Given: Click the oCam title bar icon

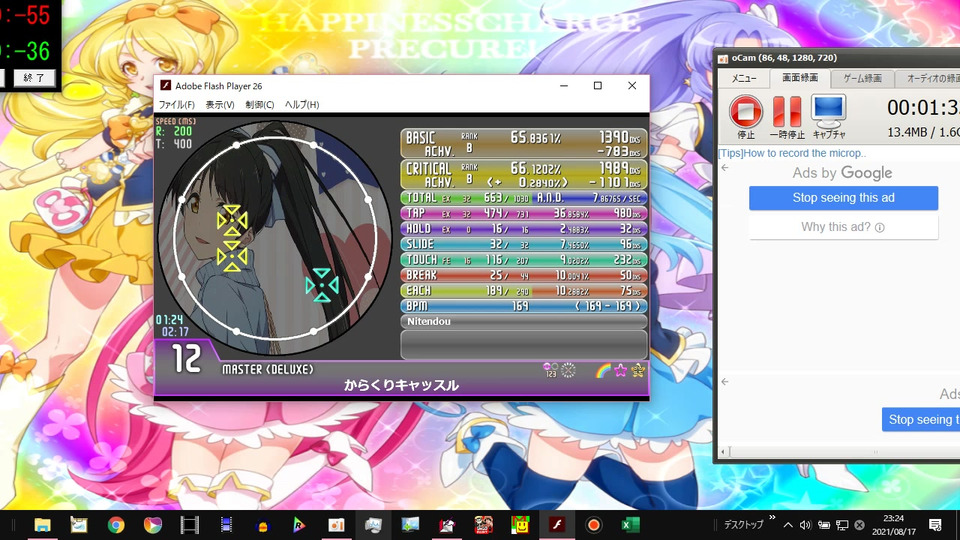Looking at the screenshot, I should click(x=723, y=58).
